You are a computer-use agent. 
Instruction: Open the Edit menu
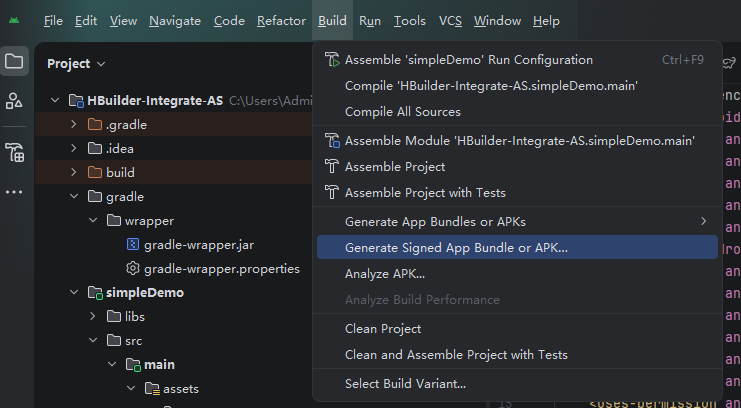pyautogui.click(x=86, y=21)
